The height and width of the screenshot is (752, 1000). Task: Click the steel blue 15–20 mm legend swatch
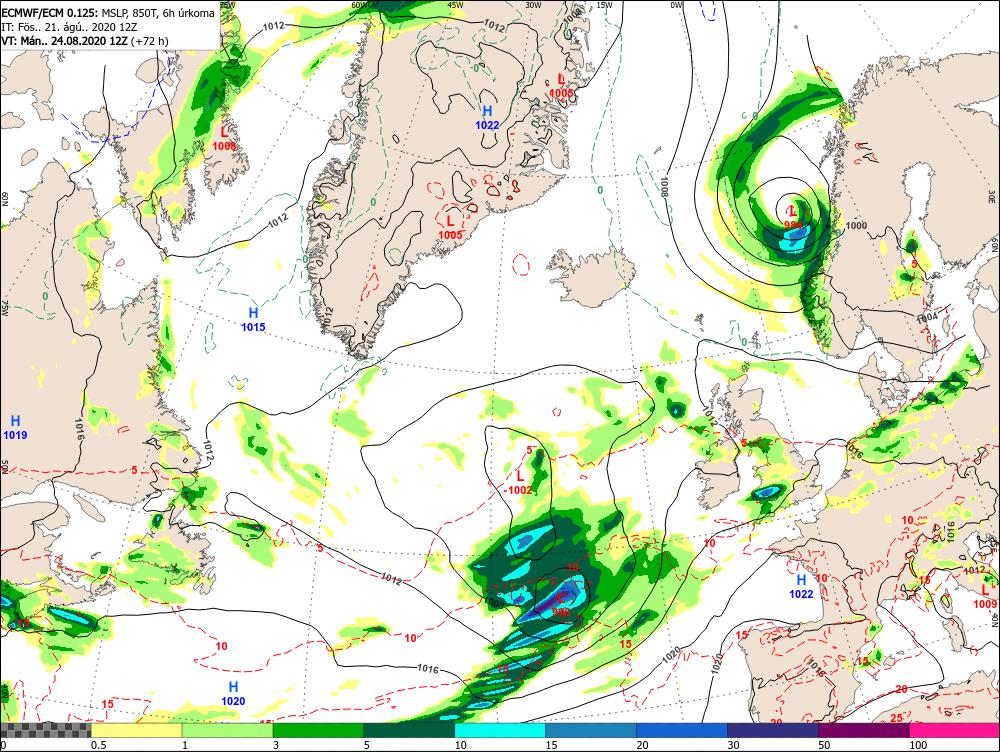pos(591,730)
